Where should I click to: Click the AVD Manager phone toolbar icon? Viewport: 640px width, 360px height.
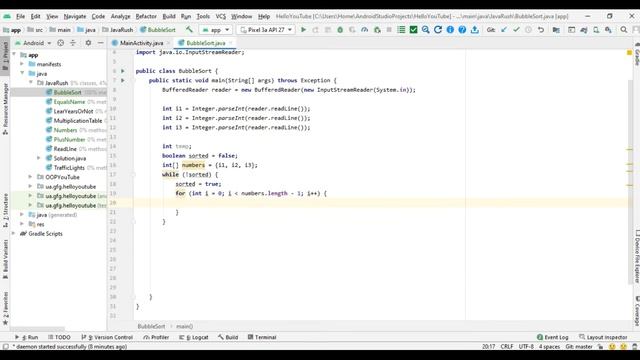pyautogui.click(x=596, y=30)
